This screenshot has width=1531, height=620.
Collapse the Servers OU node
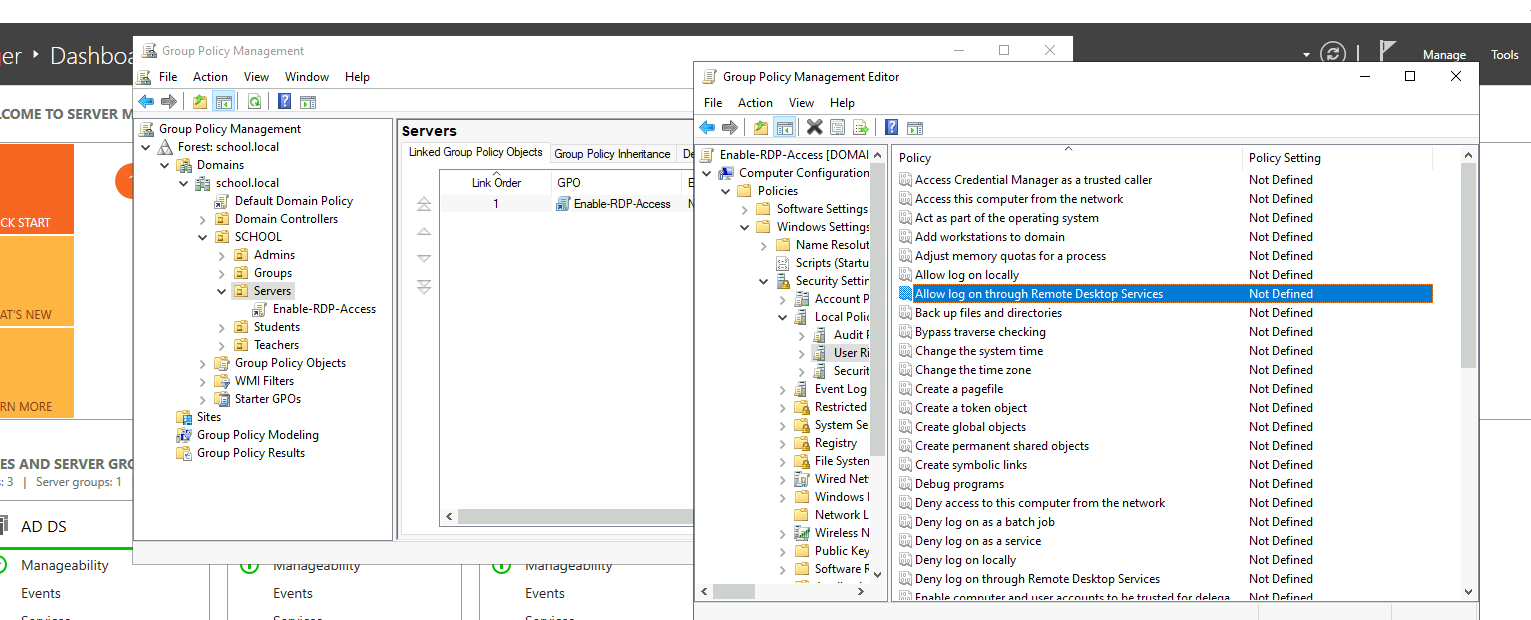[x=221, y=291]
